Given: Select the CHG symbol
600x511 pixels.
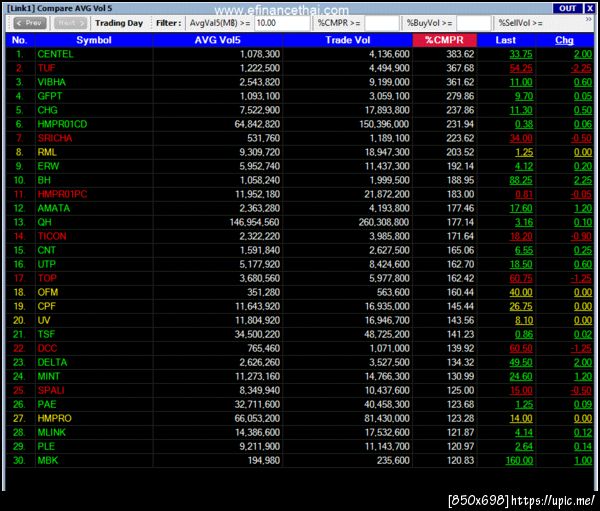Looking at the screenshot, I should 47,110.
